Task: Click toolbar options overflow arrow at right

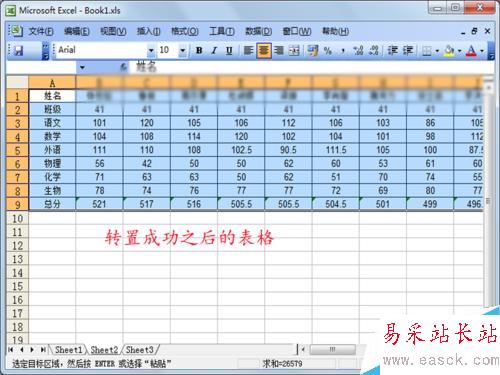Action: [x=491, y=51]
